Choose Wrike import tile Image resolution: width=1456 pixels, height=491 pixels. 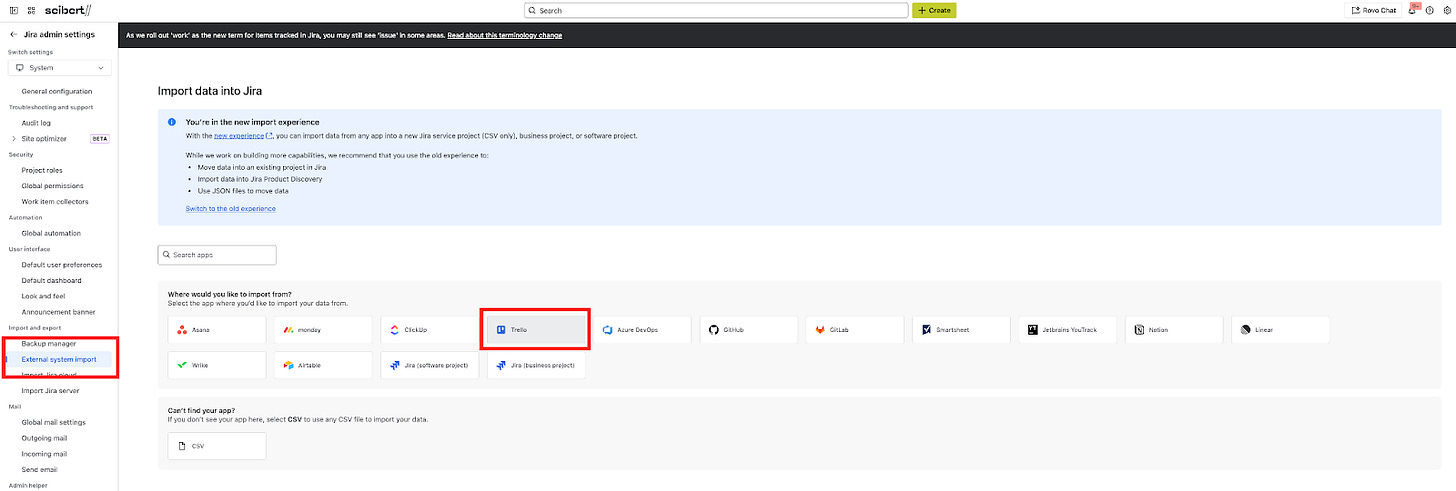217,365
